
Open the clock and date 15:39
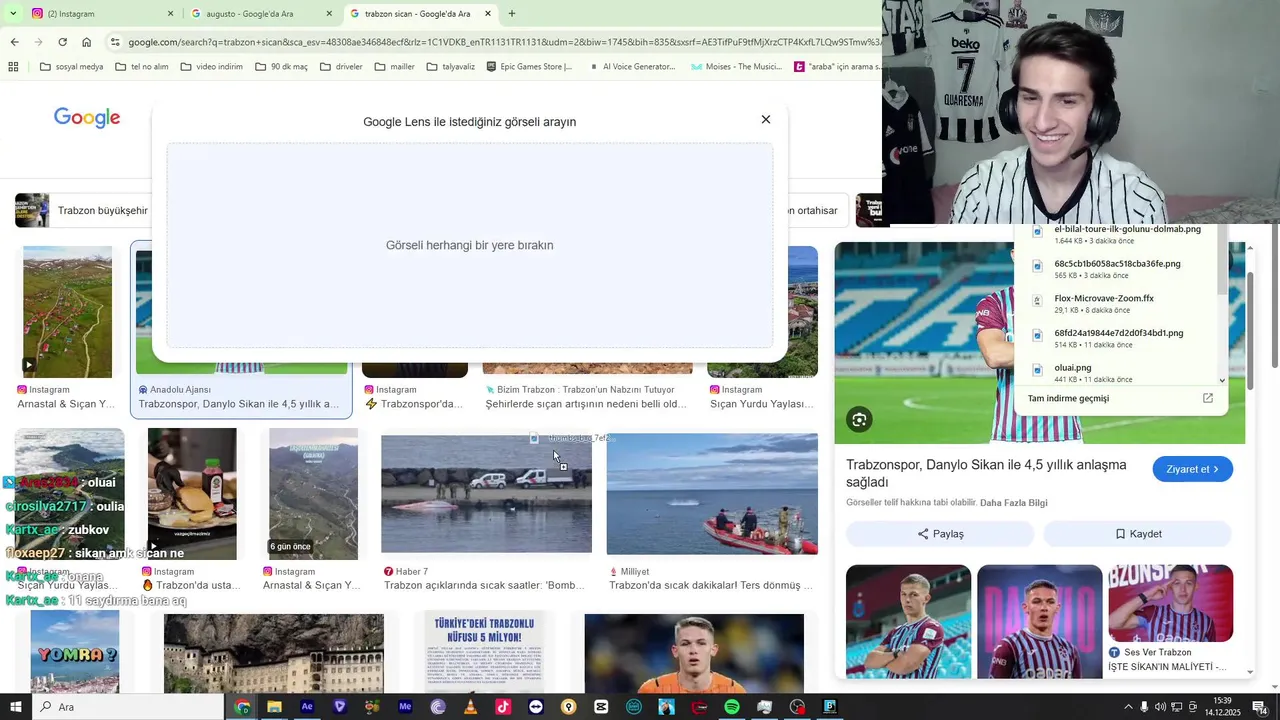[x=1222, y=707]
